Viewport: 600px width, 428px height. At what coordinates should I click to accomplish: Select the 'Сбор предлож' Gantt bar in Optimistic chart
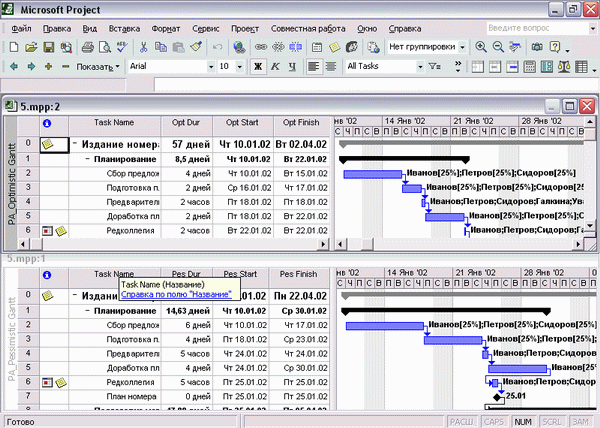point(373,174)
